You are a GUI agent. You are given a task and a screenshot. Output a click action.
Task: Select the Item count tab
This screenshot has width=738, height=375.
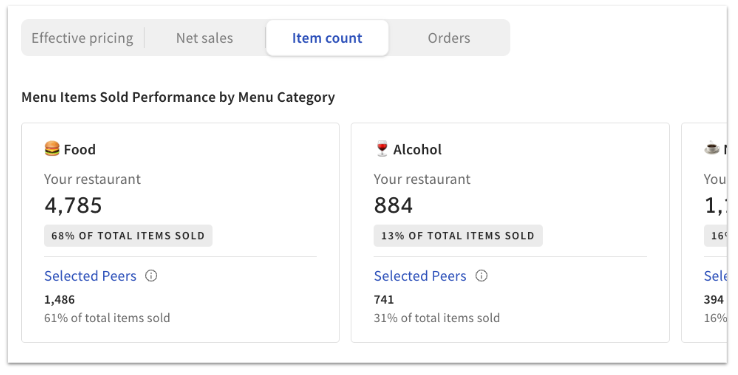pyautogui.click(x=327, y=38)
